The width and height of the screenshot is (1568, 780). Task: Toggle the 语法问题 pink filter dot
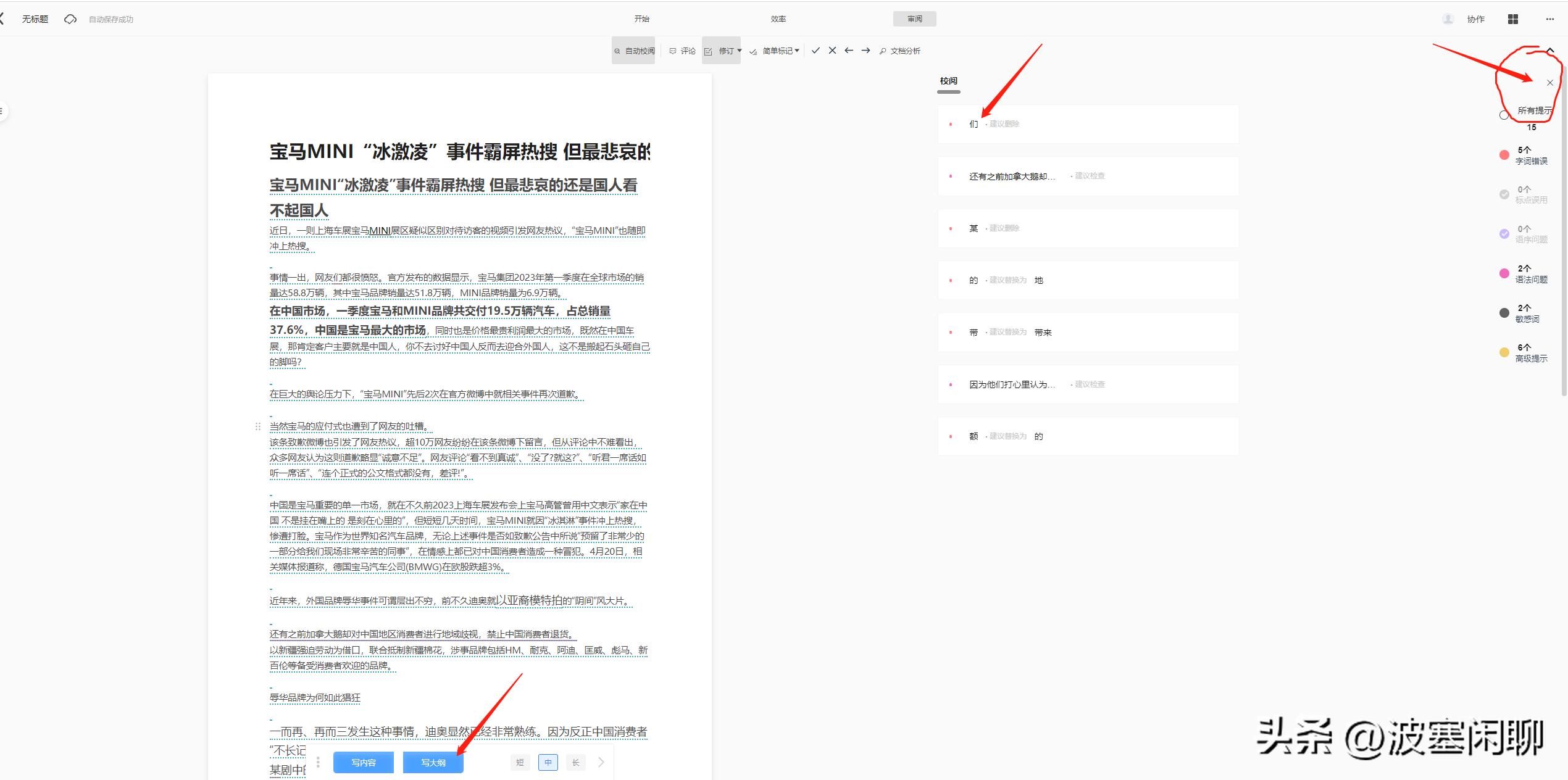tap(1504, 273)
